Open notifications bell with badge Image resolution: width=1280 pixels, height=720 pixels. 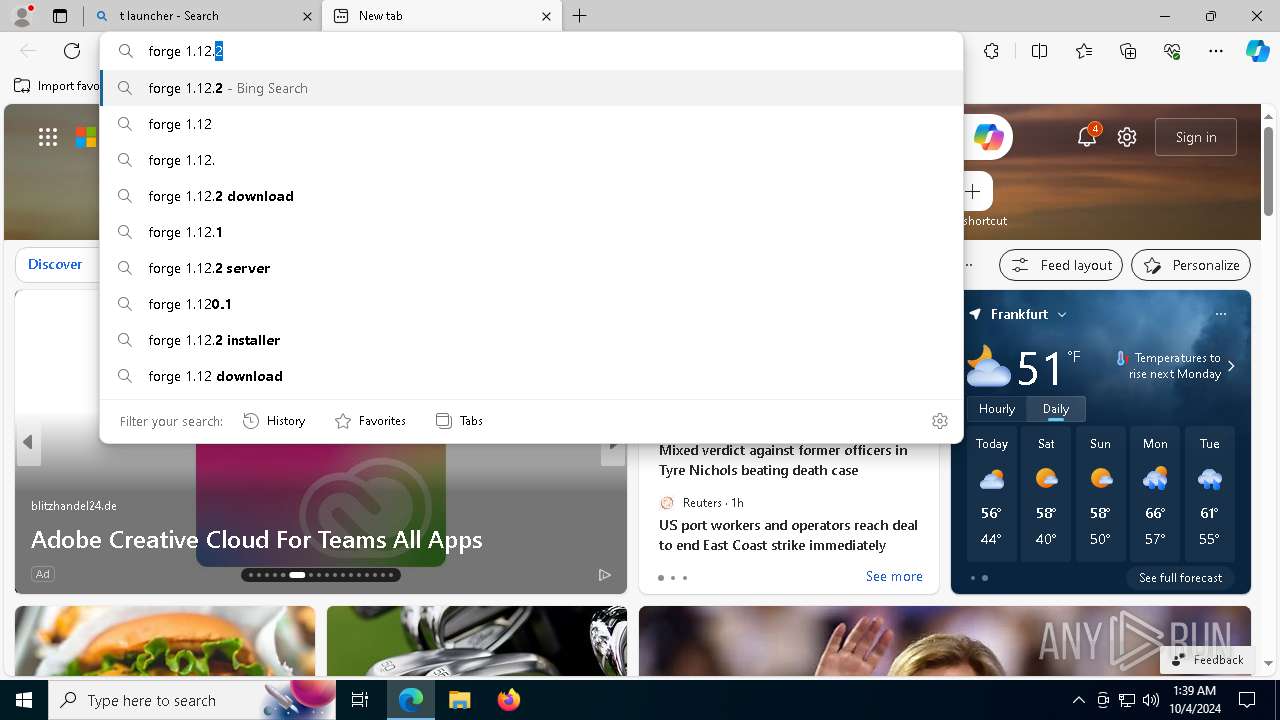(1087, 136)
